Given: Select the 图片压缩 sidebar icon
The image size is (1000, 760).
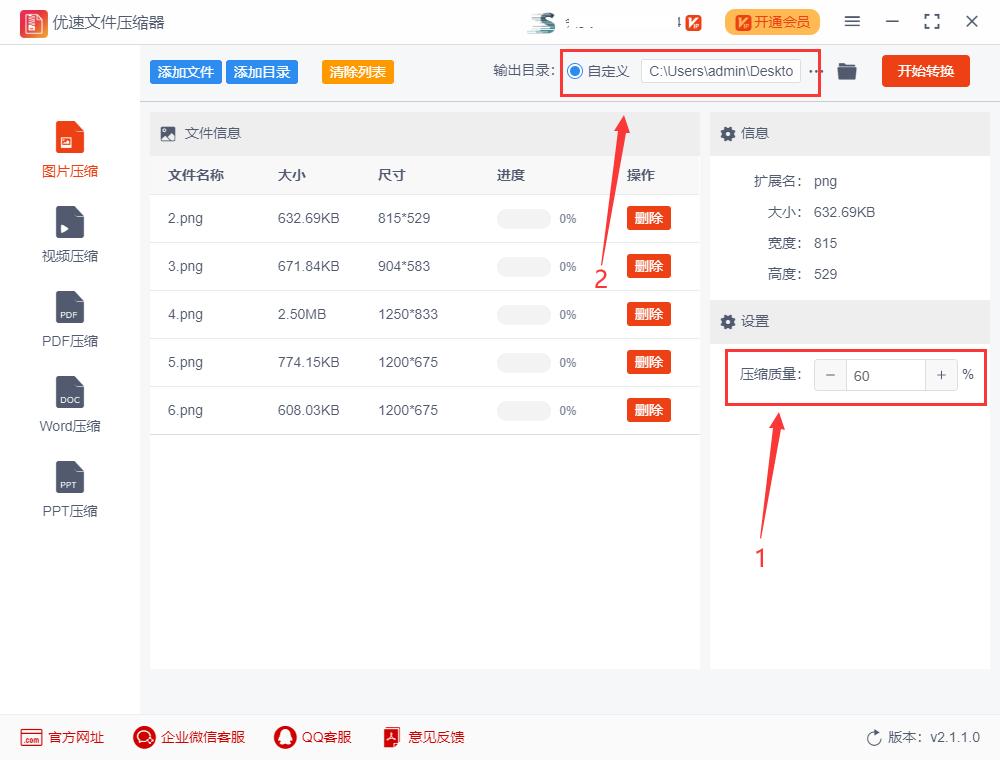Looking at the screenshot, I should click(69, 145).
